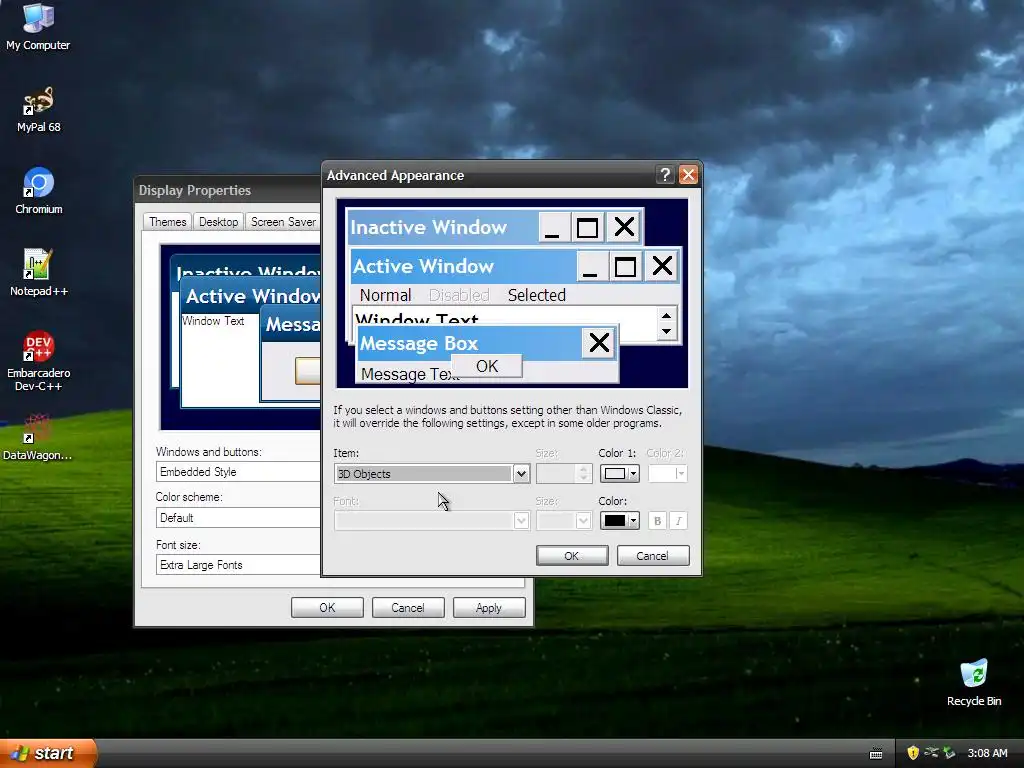
Task: Click the item Size stepper field
Action: pyautogui.click(x=564, y=473)
